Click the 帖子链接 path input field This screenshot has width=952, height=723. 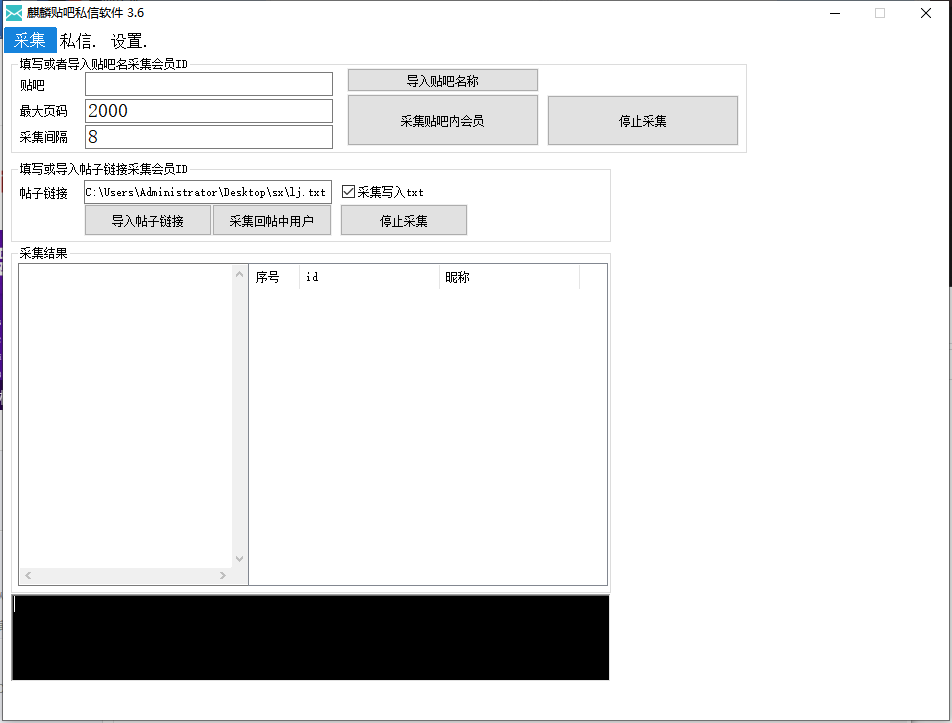pyautogui.click(x=208, y=192)
